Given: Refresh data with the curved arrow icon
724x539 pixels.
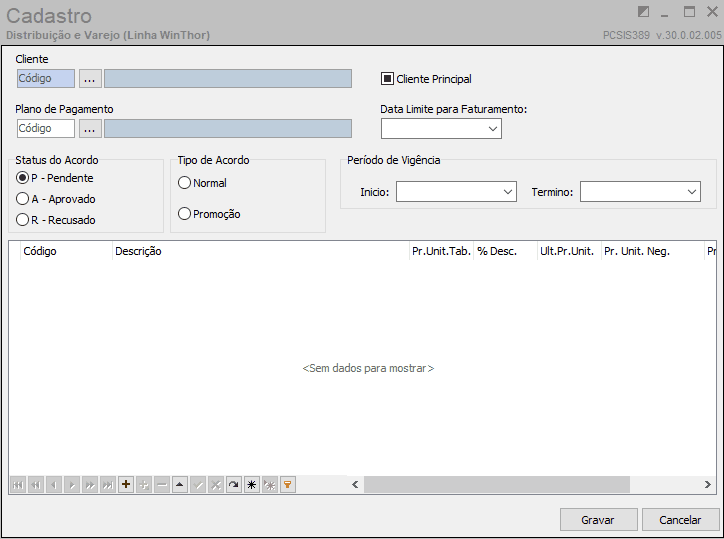Looking at the screenshot, I should tap(234, 485).
